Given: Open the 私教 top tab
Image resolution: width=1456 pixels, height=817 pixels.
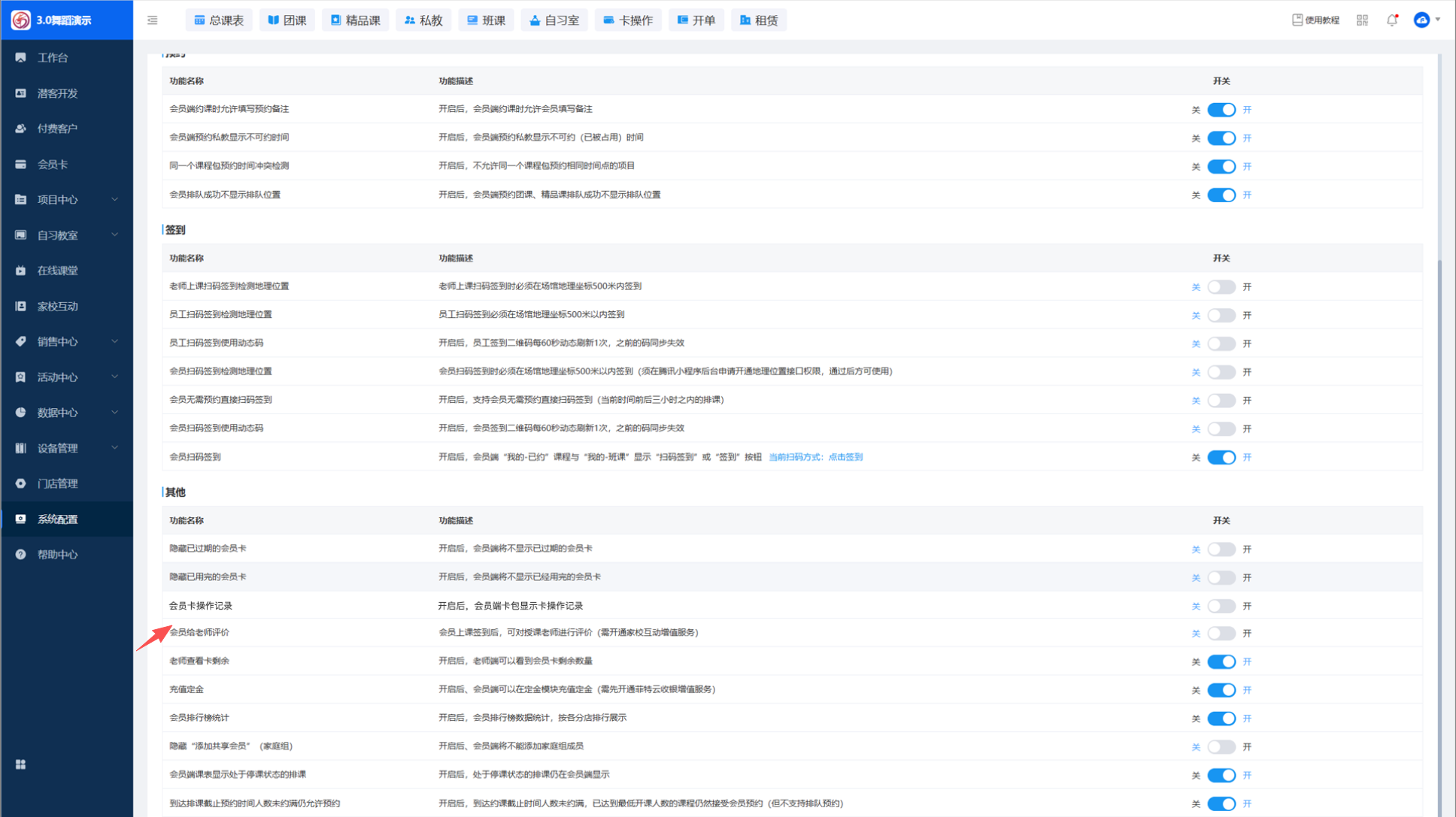Looking at the screenshot, I should pos(423,20).
